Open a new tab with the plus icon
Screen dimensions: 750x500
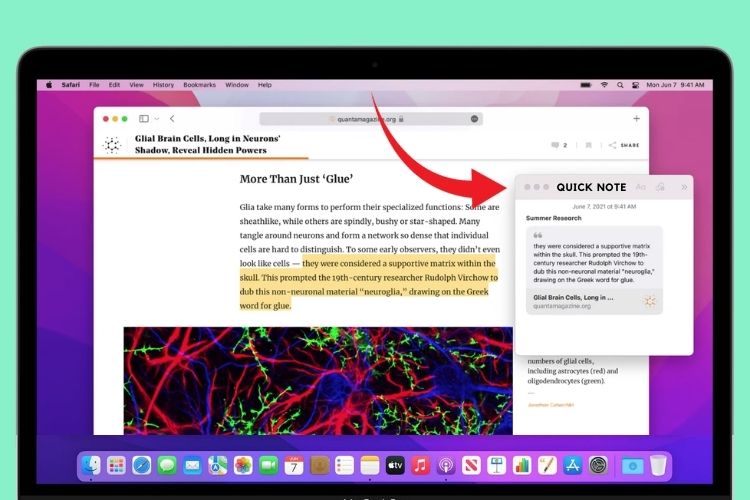pyautogui.click(x=636, y=118)
